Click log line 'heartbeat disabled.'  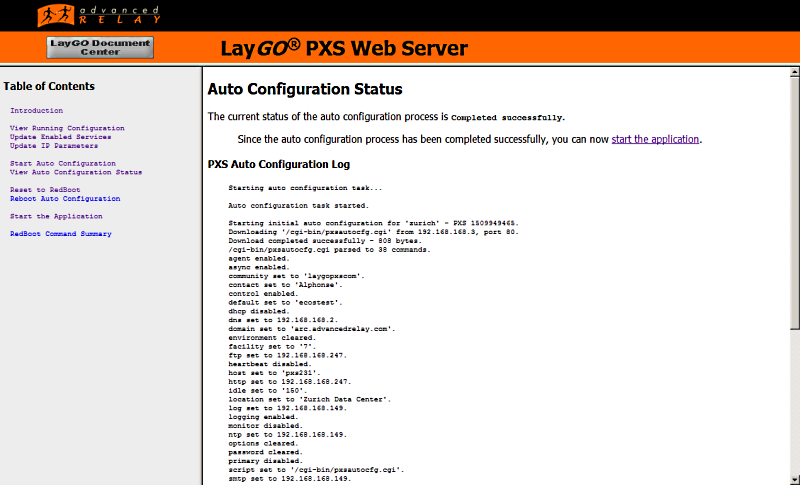(x=270, y=364)
